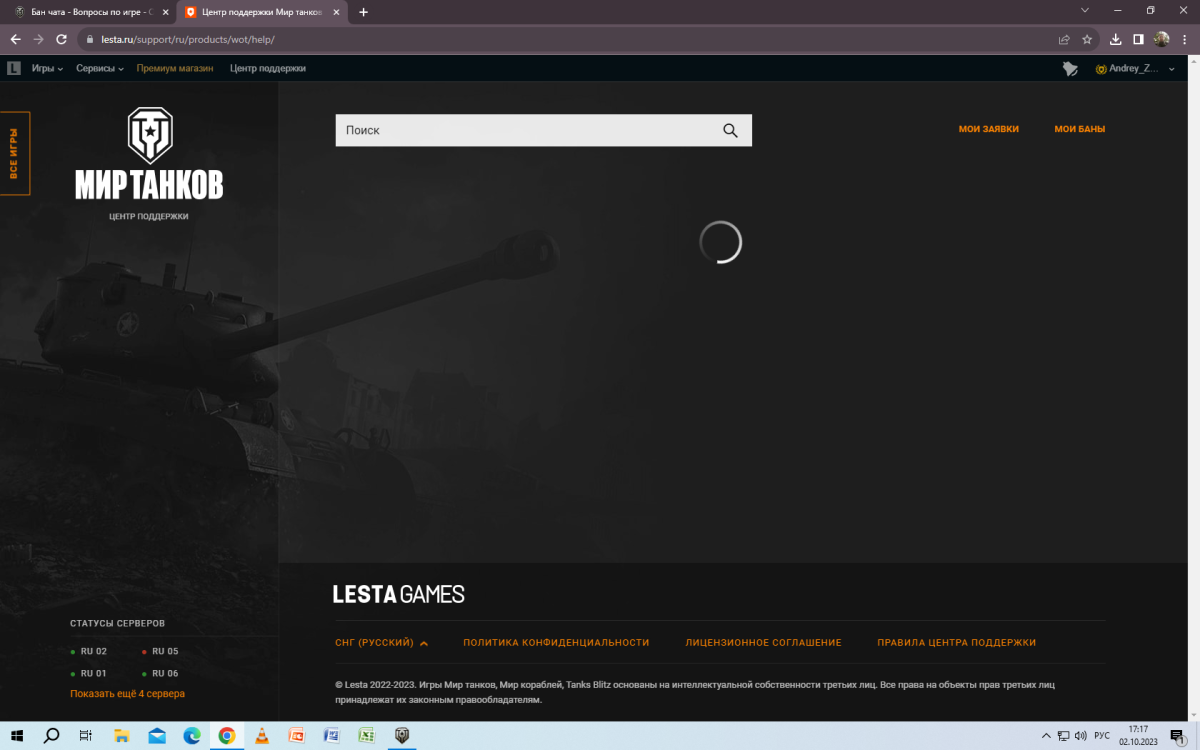This screenshot has width=1200, height=750.
Task: Open the Windows notification center icon
Action: (x=1177, y=736)
